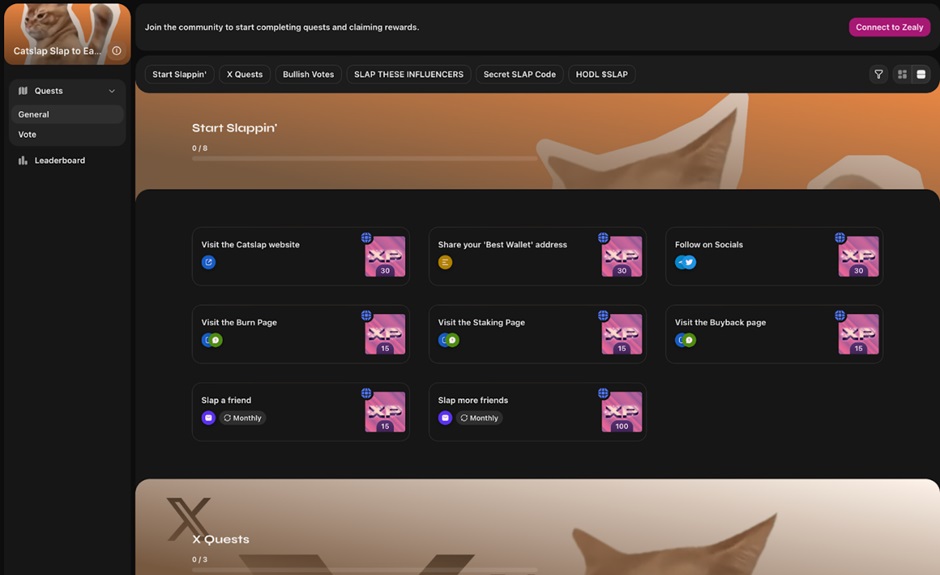Image resolution: width=940 pixels, height=575 pixels.
Task: Click the Leaderboard bar chart icon
Action: click(23, 160)
